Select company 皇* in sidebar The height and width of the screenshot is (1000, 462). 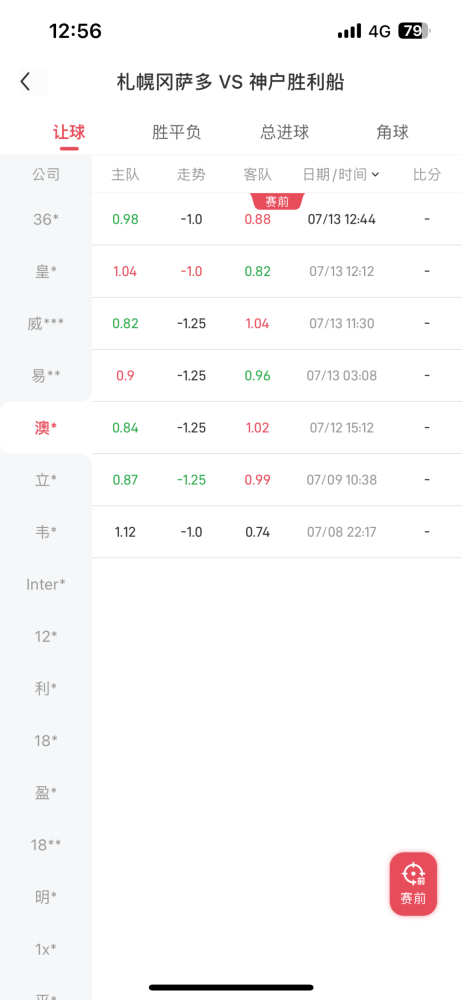pos(46,272)
